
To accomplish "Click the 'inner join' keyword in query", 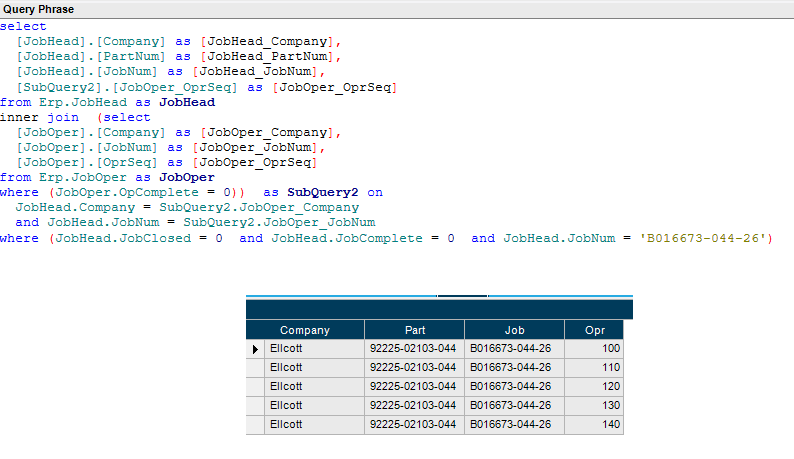I will [39, 118].
